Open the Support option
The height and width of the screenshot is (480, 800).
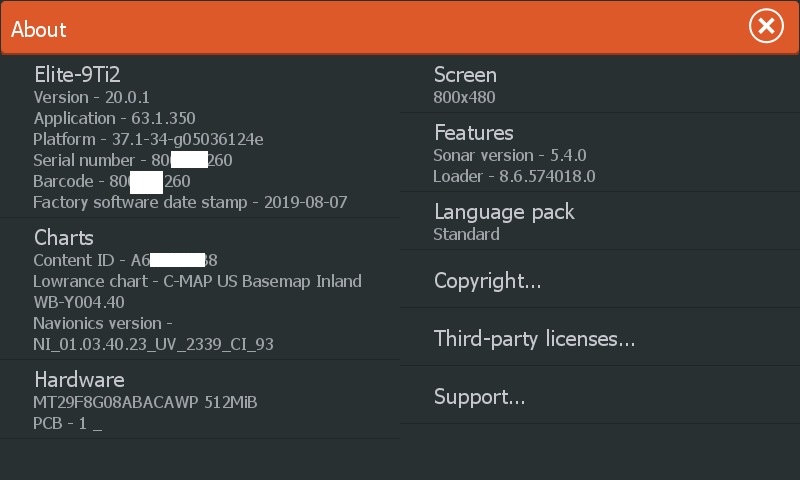click(x=479, y=397)
